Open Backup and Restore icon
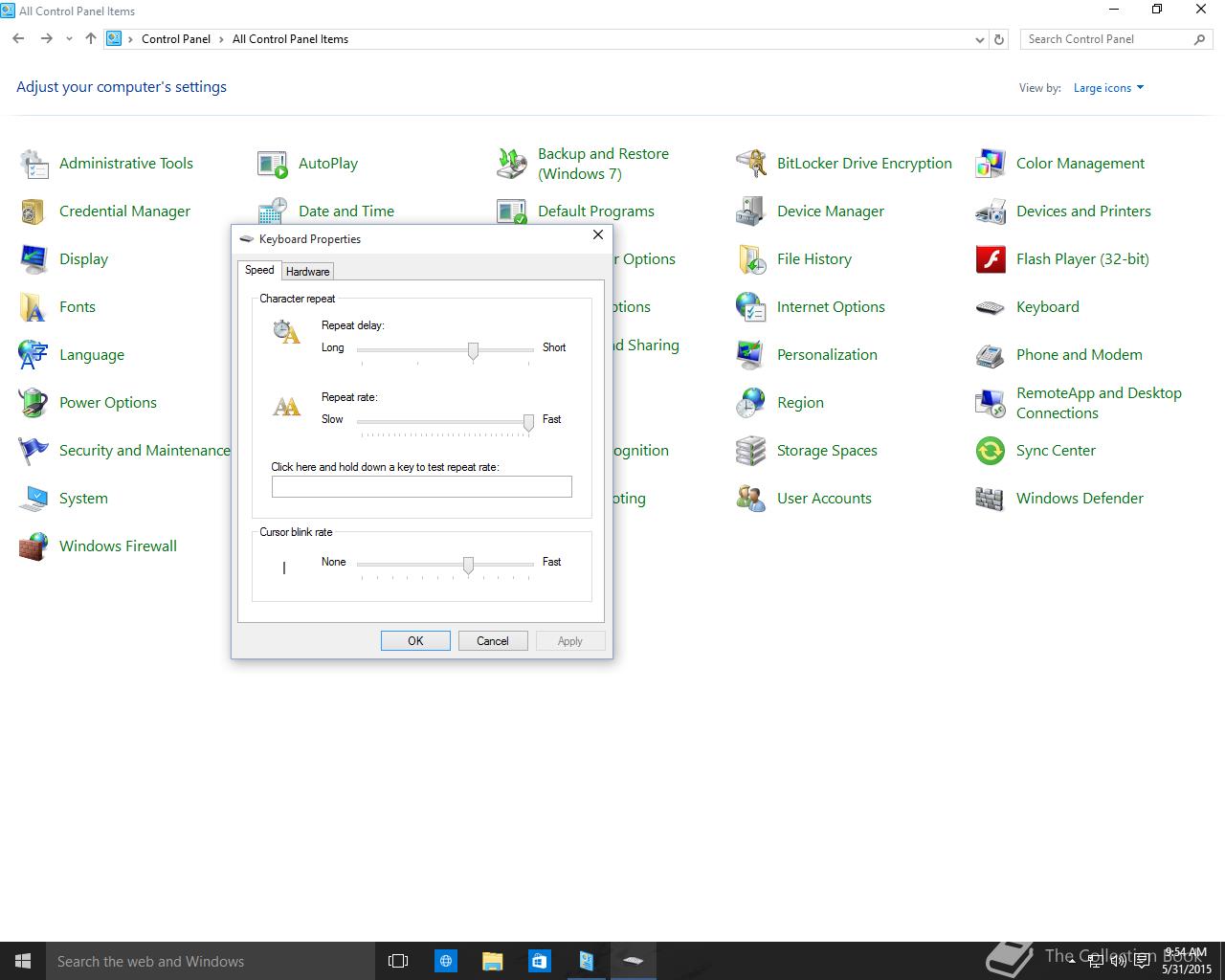The width and height of the screenshot is (1225, 980). 512,164
